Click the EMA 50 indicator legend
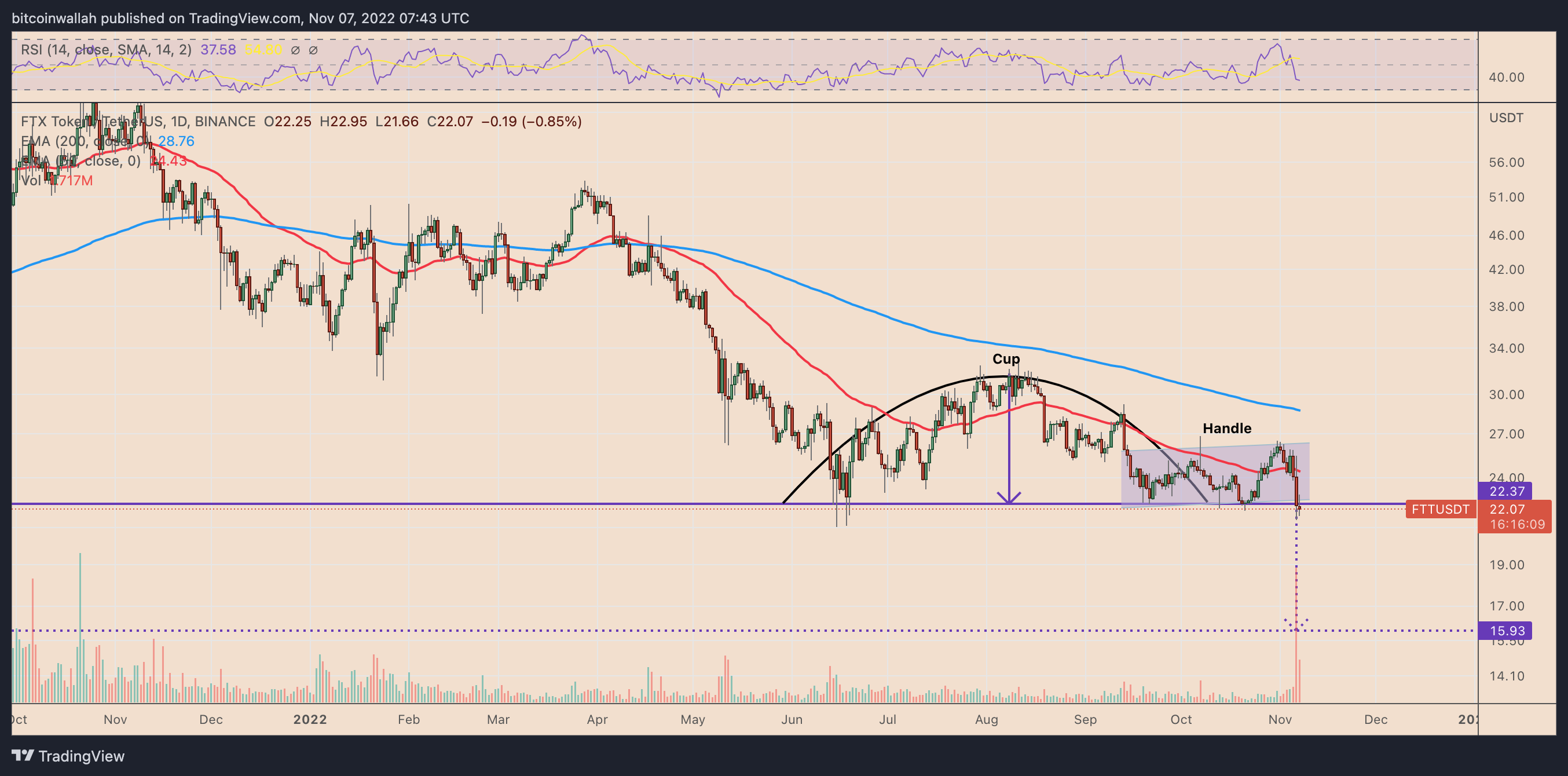1568x776 pixels. click(79, 160)
